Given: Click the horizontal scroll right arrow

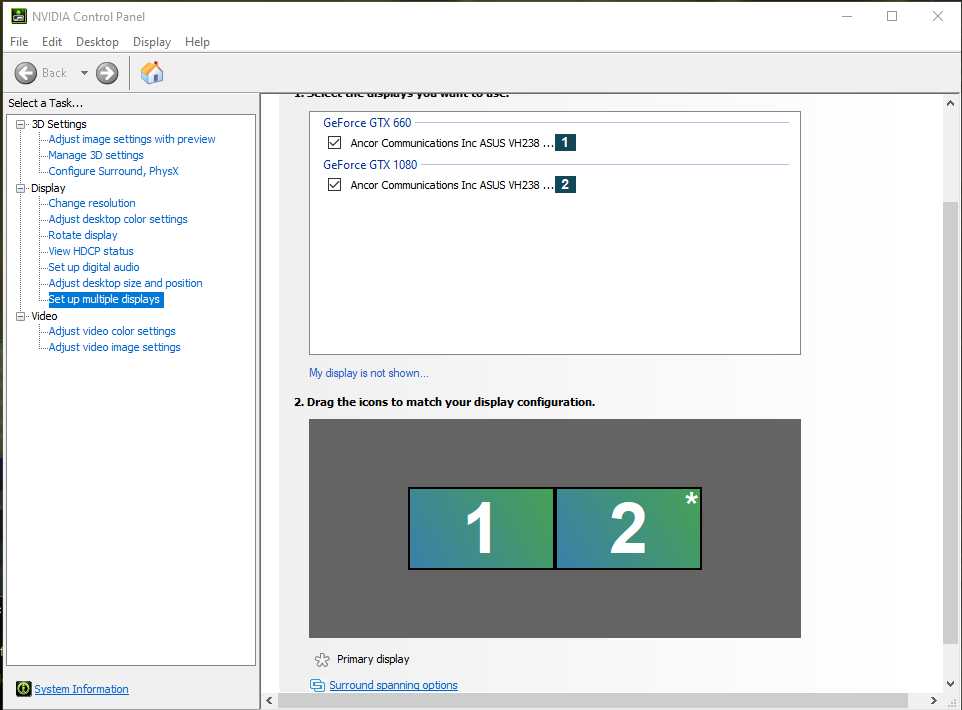Looking at the screenshot, I should point(934,700).
